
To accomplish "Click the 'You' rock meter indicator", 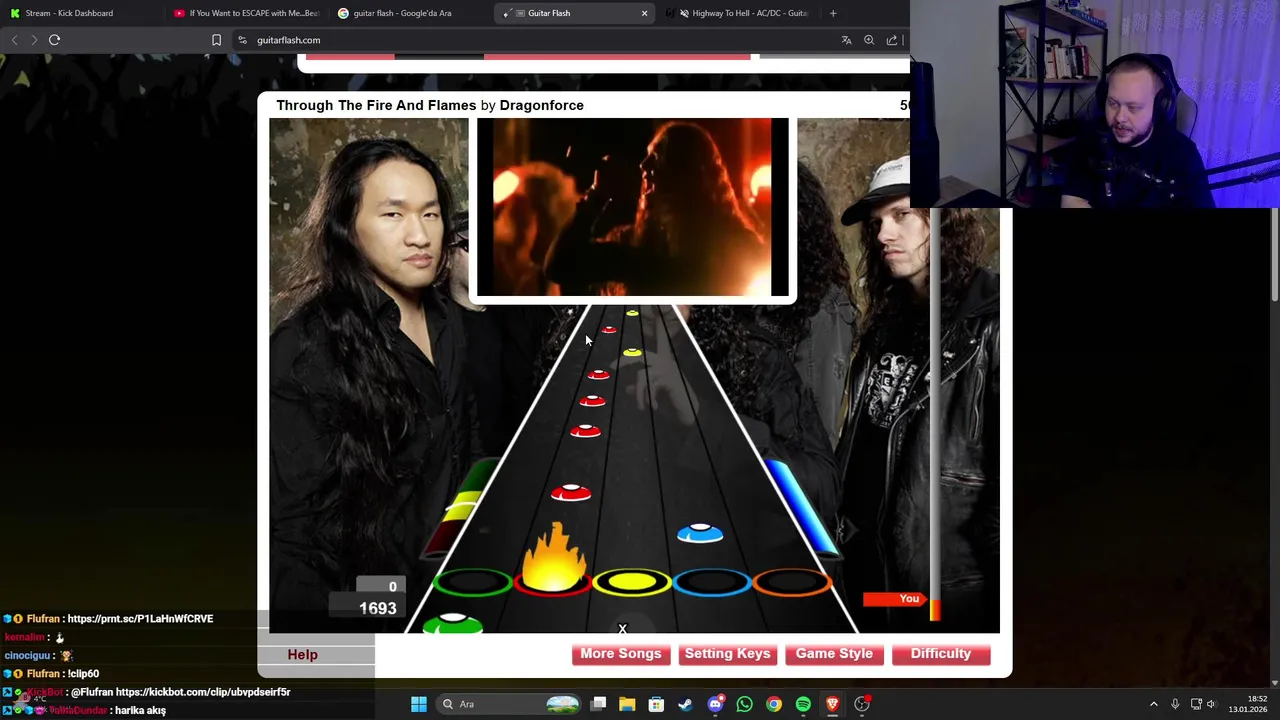I will (894, 599).
